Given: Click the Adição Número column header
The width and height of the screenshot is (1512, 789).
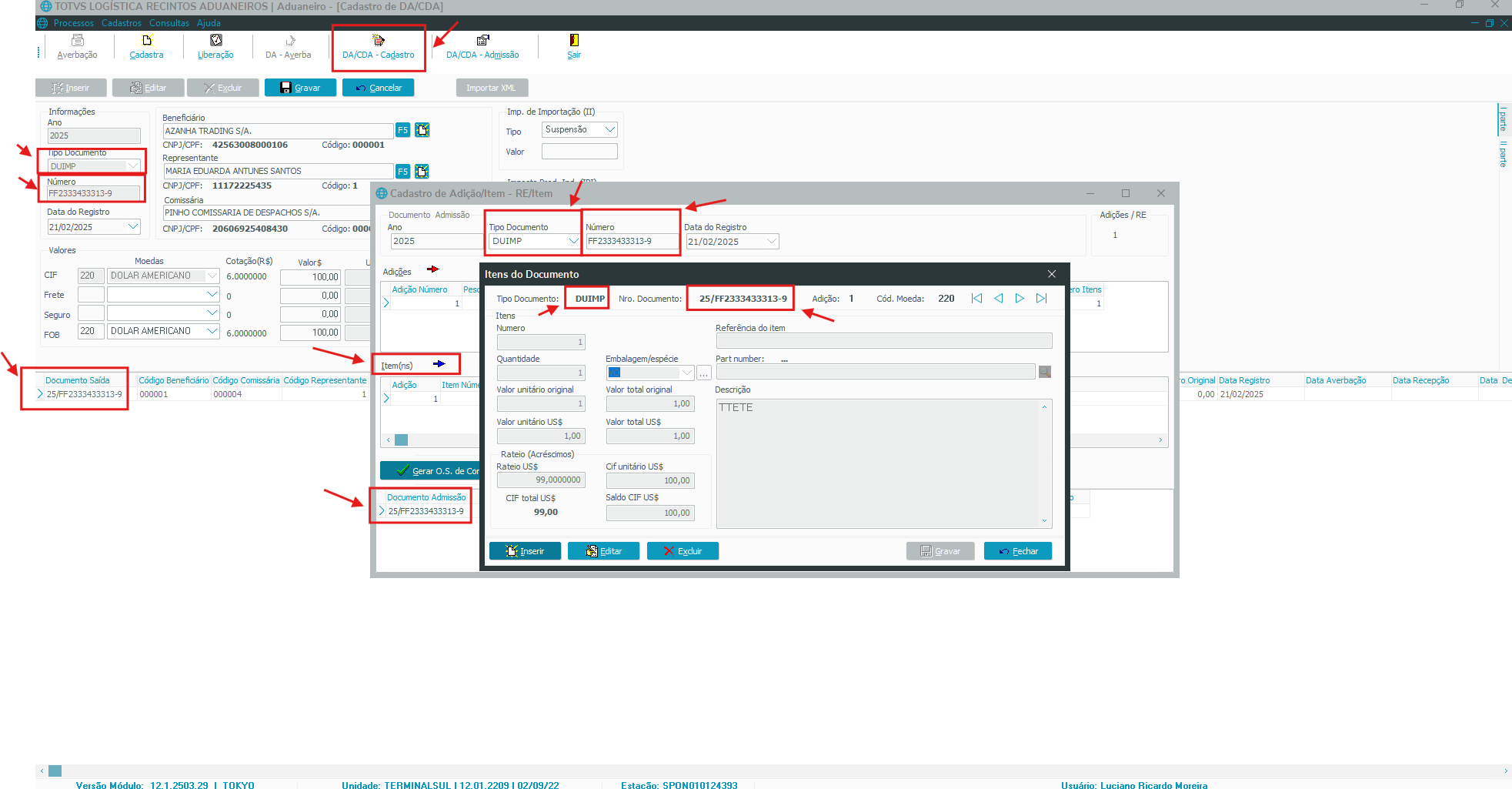Looking at the screenshot, I should [420, 289].
